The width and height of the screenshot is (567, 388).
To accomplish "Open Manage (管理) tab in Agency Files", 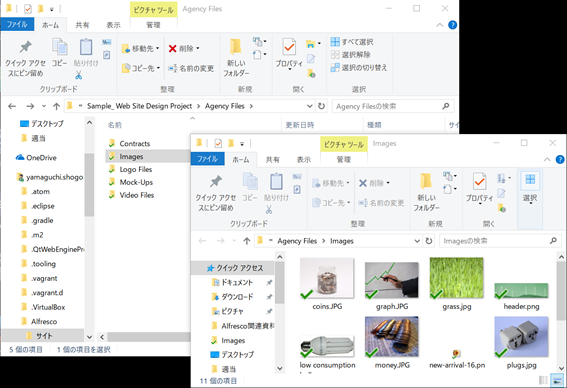I will [x=153, y=25].
